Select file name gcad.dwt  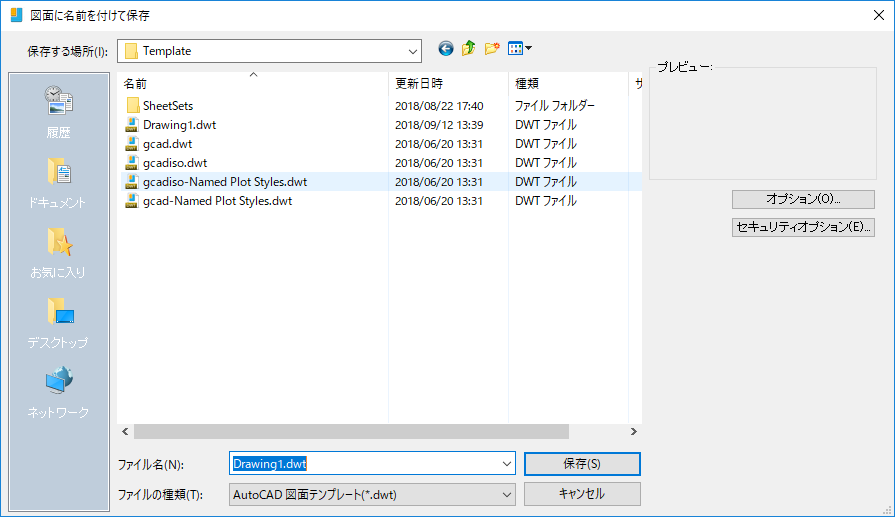(x=167, y=144)
